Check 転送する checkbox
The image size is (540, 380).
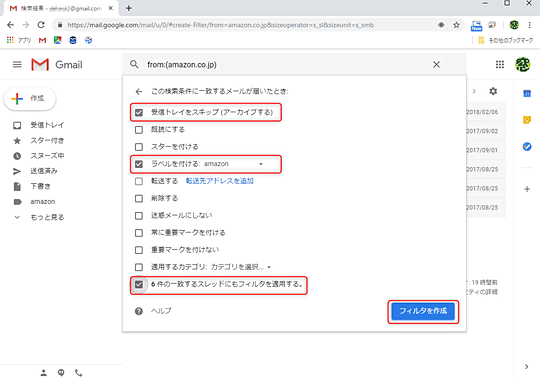139,181
